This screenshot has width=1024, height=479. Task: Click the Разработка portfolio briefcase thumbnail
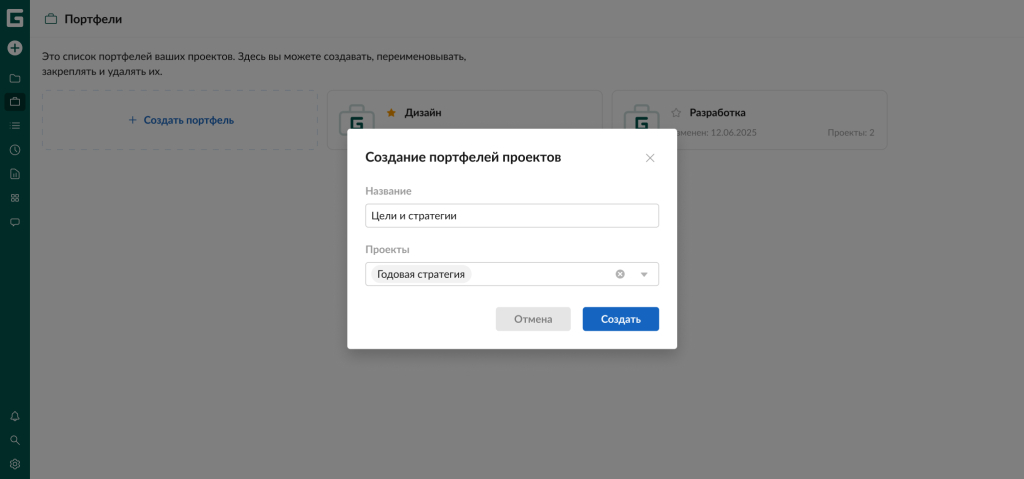click(641, 117)
